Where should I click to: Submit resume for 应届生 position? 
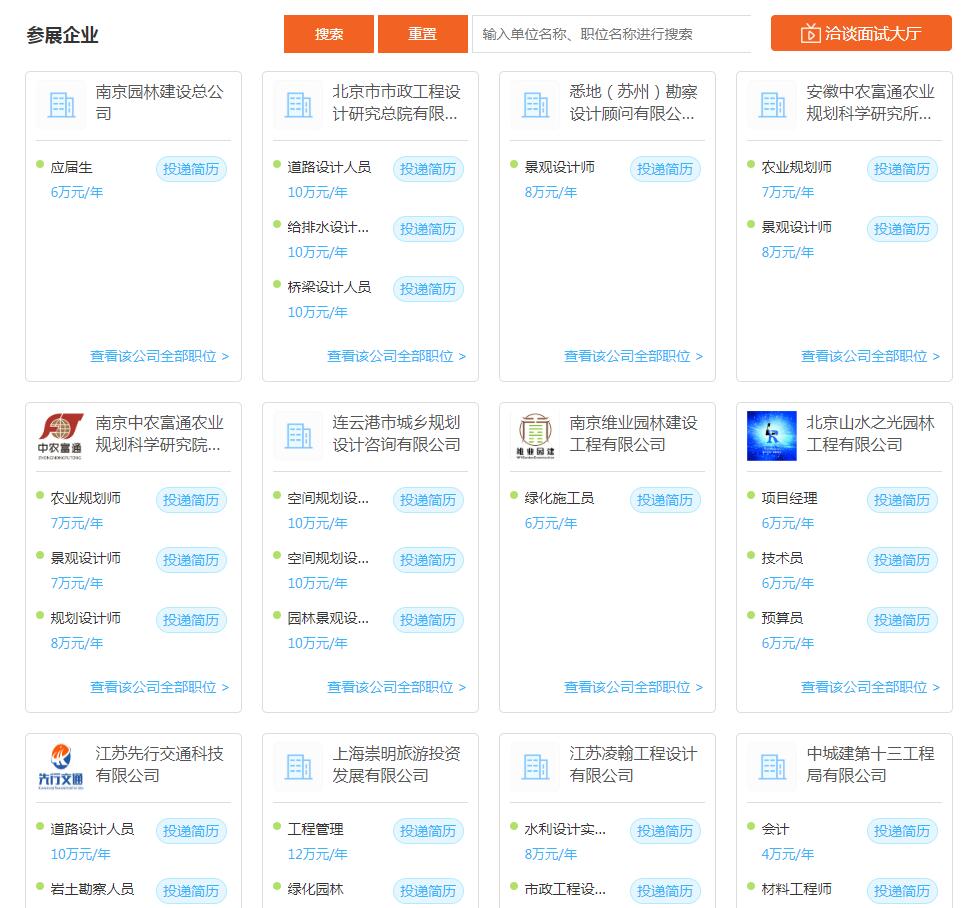click(x=191, y=169)
